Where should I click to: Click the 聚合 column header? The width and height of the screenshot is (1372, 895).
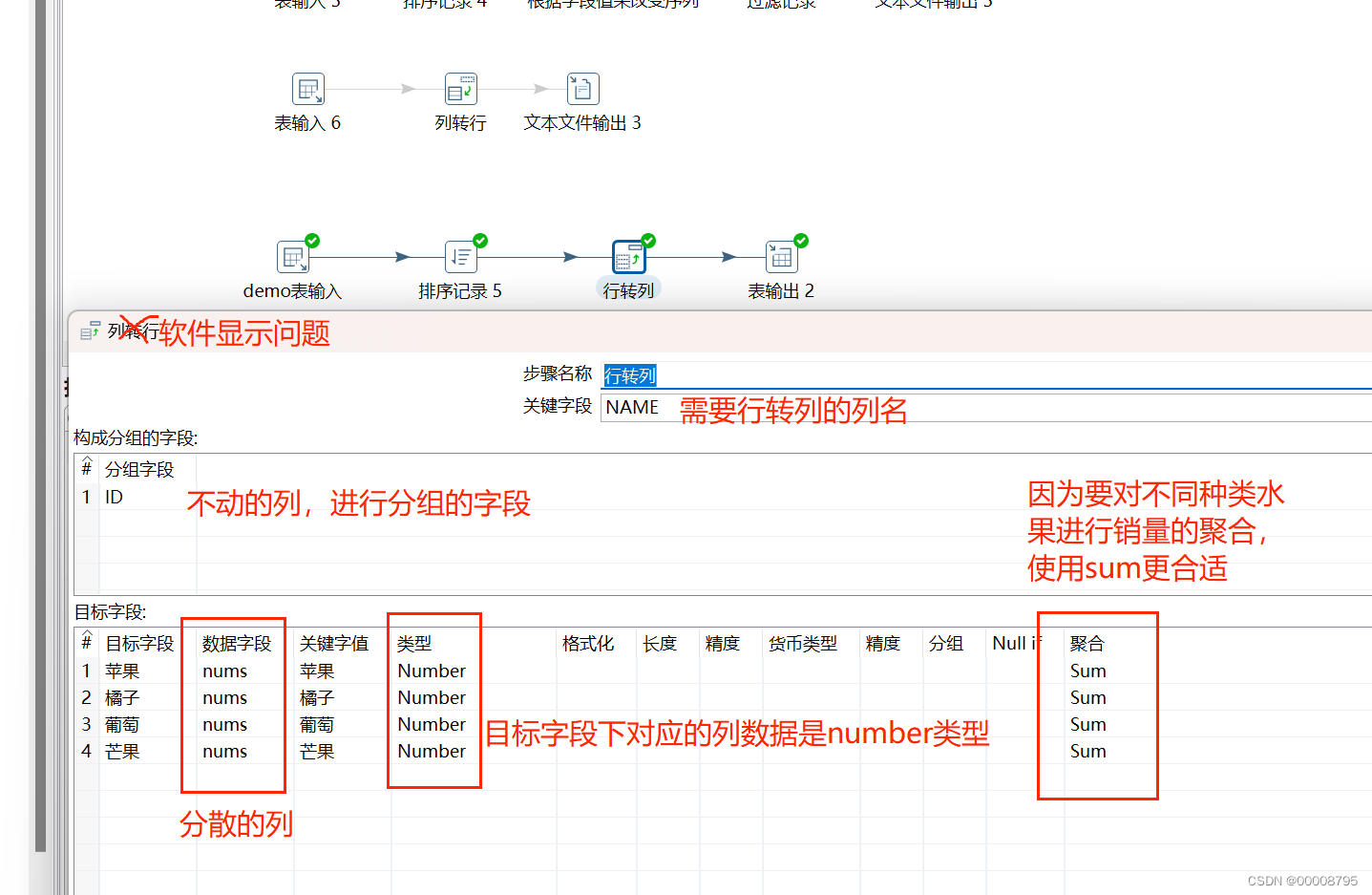tap(1087, 644)
